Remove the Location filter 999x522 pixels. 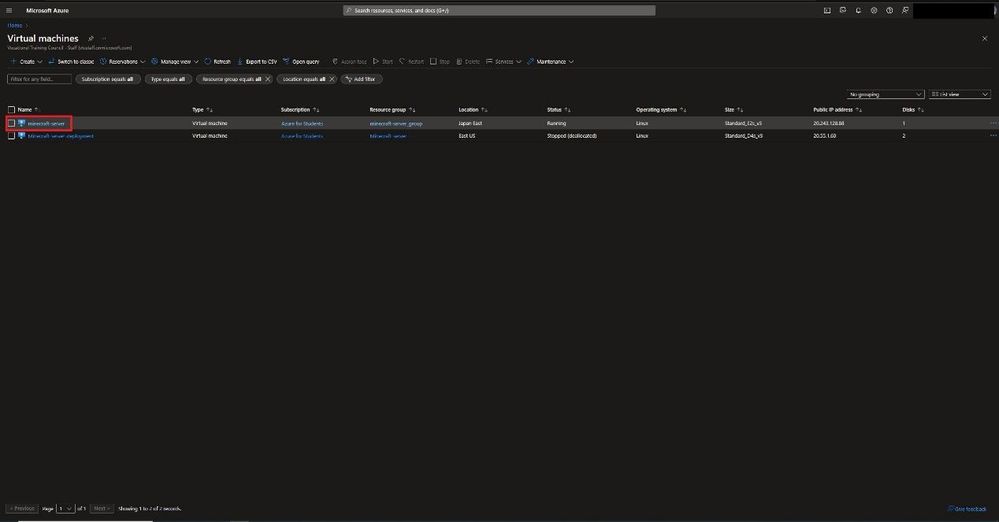[331, 79]
